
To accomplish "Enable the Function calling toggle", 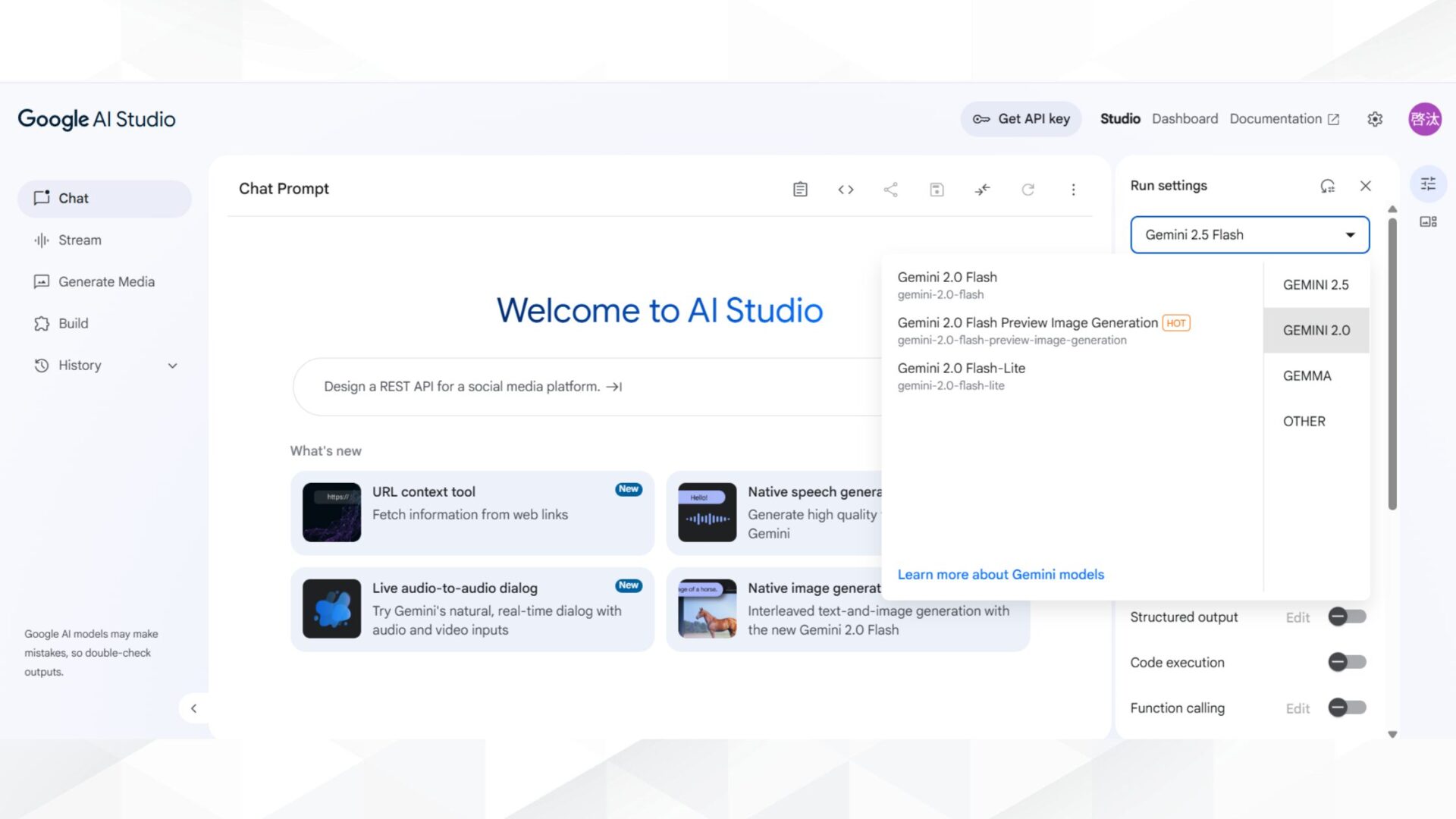I will [x=1347, y=708].
